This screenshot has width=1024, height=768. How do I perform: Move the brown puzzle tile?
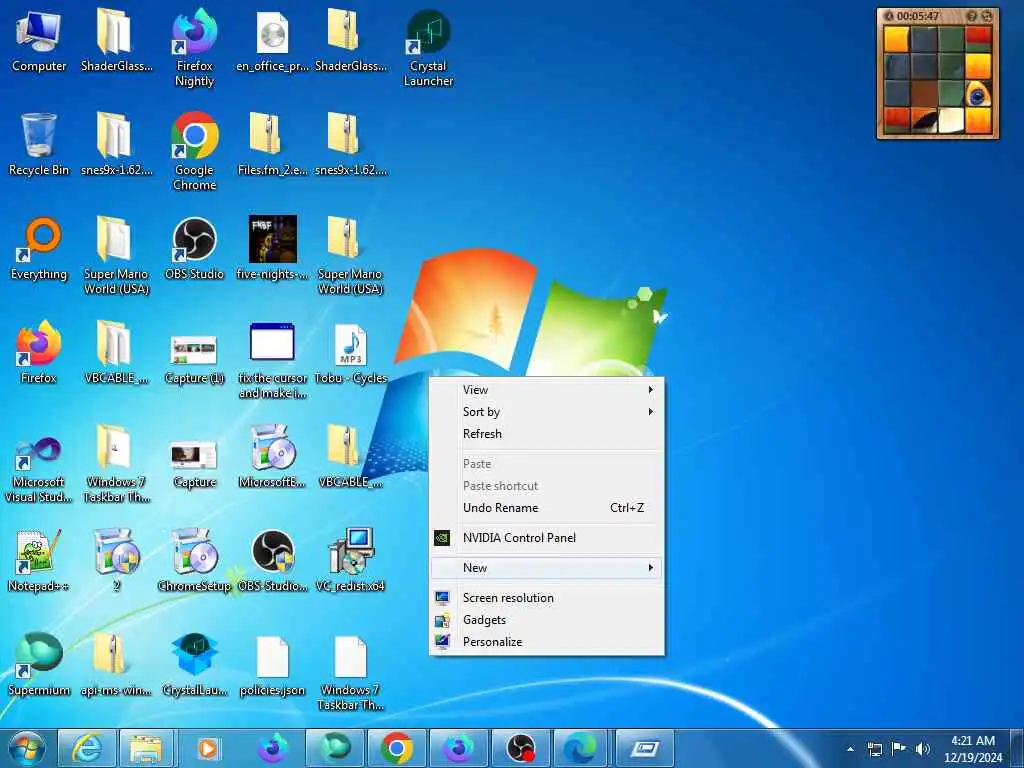click(924, 93)
